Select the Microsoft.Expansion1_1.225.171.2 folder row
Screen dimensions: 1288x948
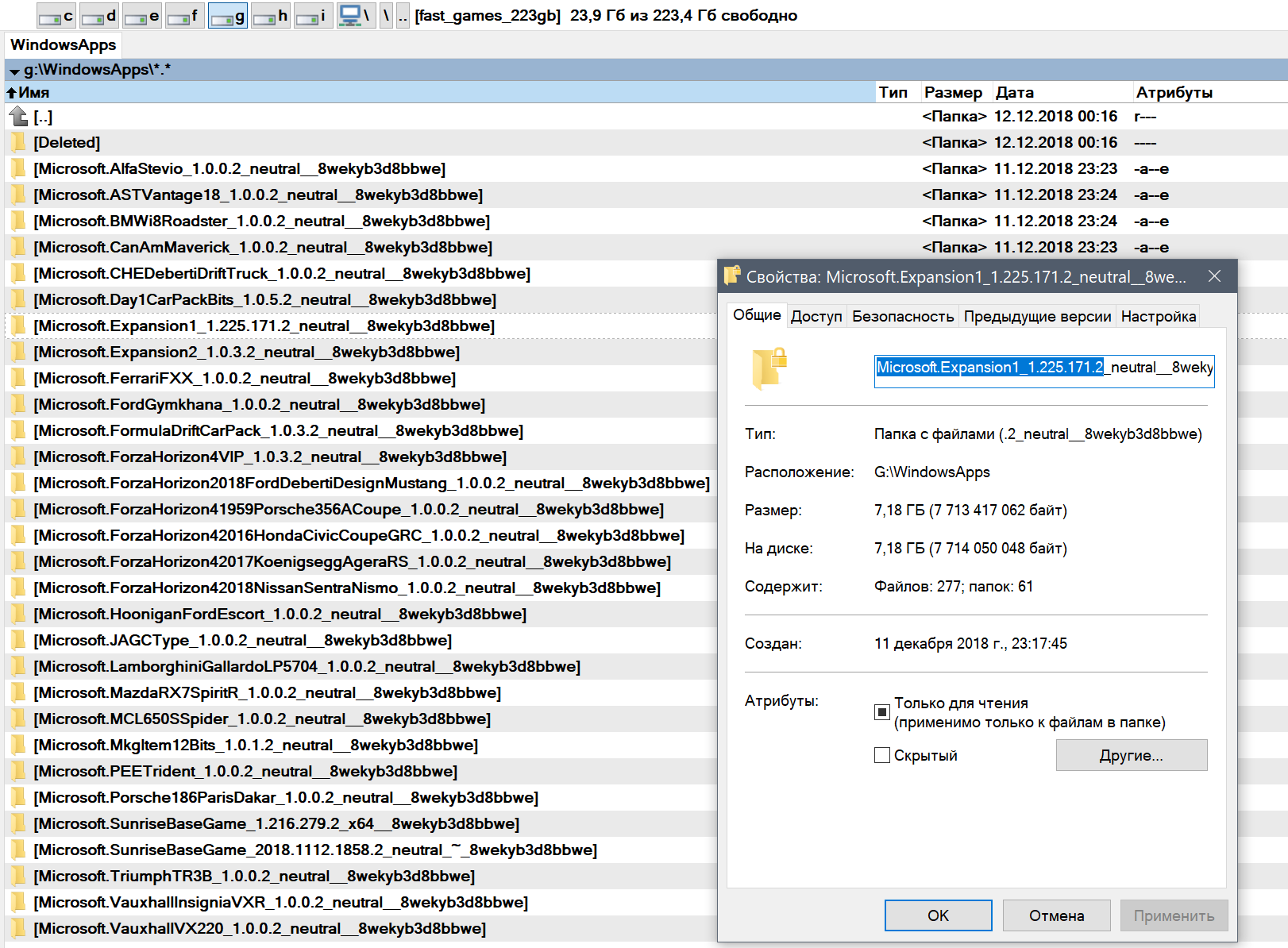[x=361, y=326]
